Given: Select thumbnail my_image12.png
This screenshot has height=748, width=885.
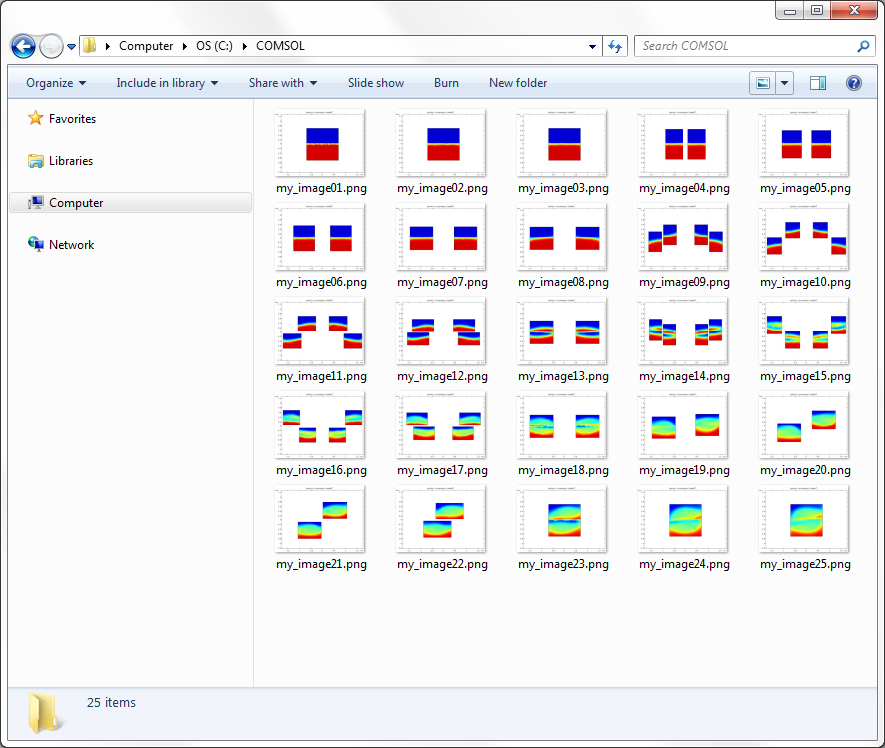Looking at the screenshot, I should click(442, 331).
